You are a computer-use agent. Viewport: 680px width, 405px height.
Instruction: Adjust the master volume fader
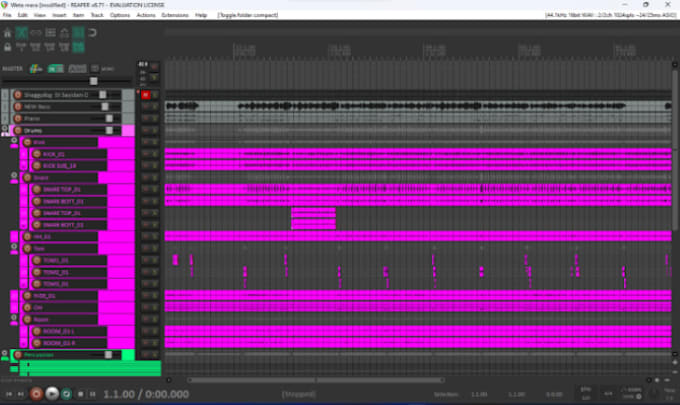(94, 81)
